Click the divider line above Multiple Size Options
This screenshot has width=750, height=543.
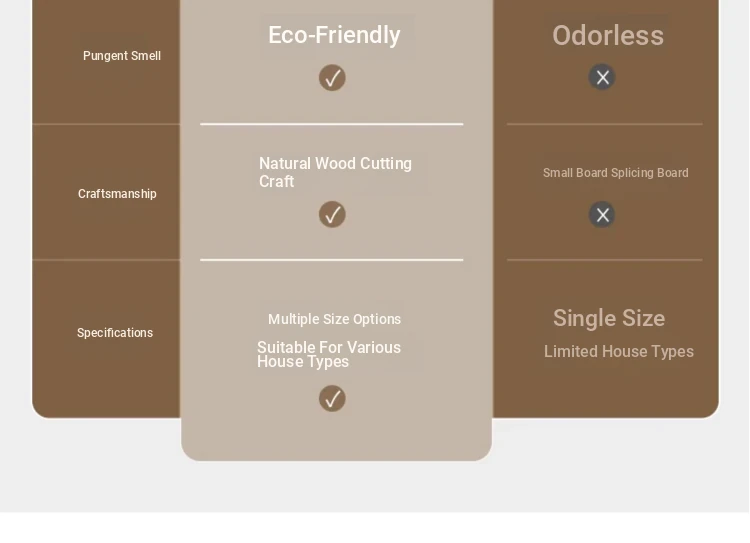331,260
